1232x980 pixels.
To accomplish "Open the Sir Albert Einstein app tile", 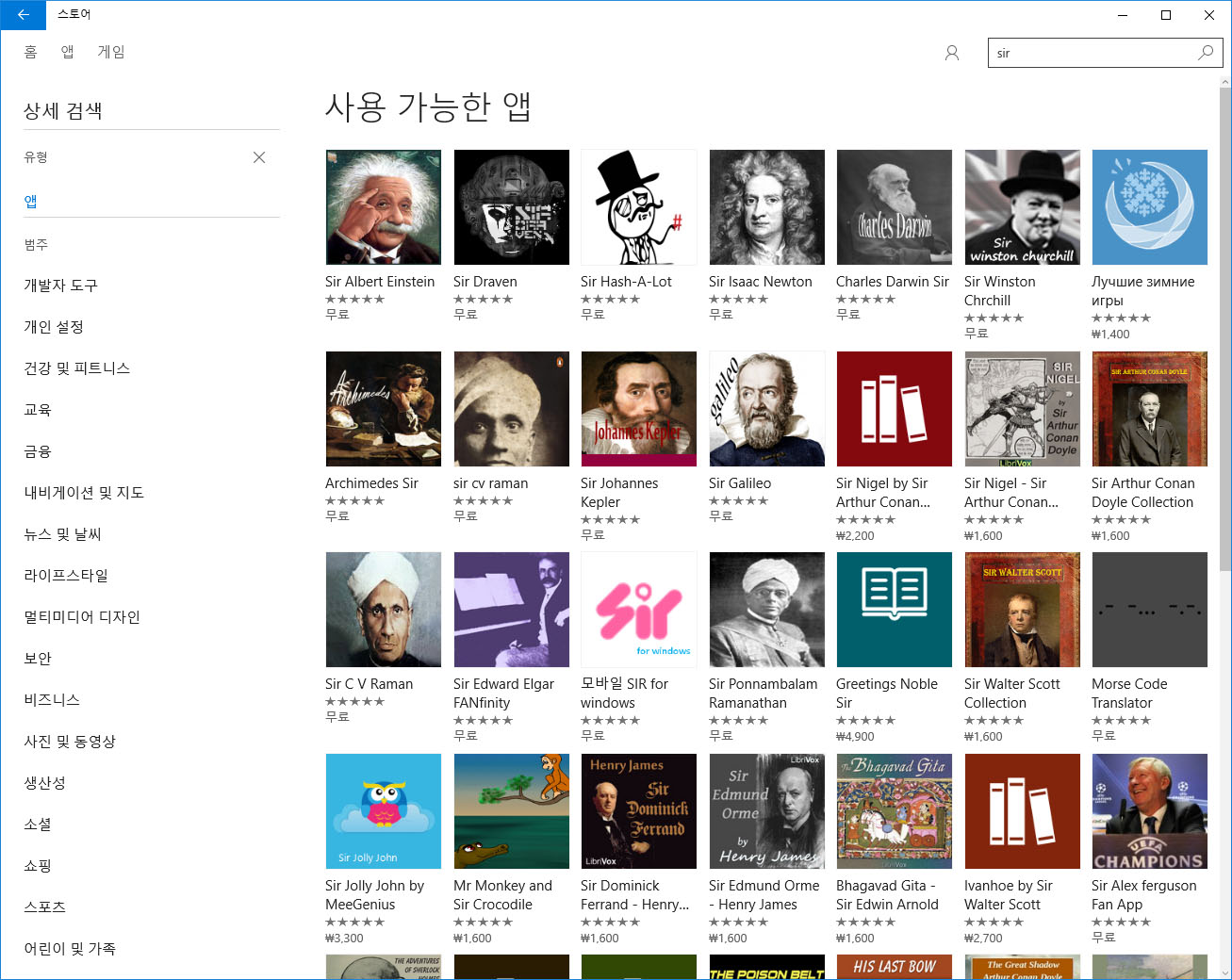I will click(x=383, y=207).
